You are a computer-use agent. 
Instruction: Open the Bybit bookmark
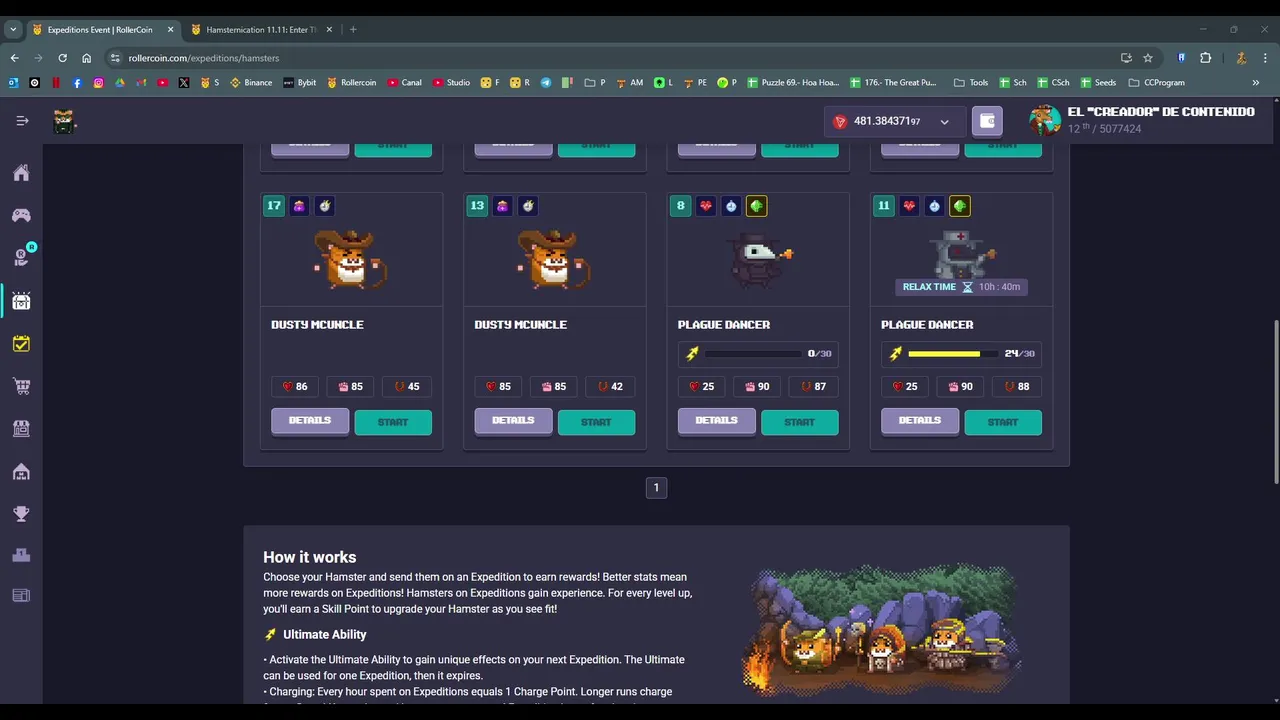pos(299,83)
